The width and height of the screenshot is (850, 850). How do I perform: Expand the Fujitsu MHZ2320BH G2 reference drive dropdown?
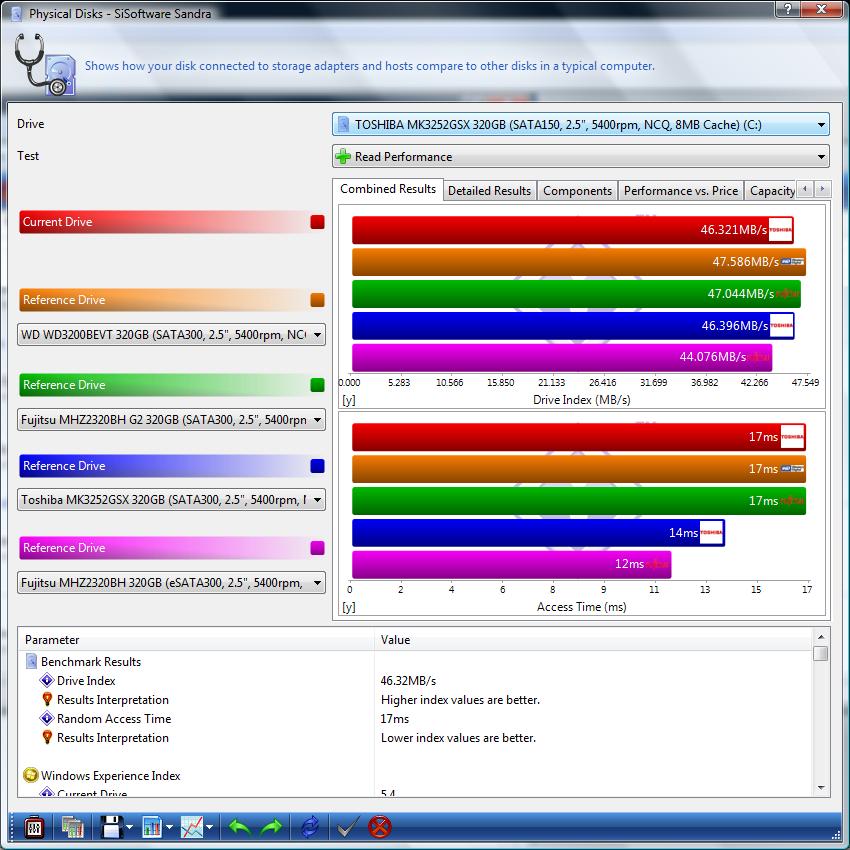coord(171,420)
